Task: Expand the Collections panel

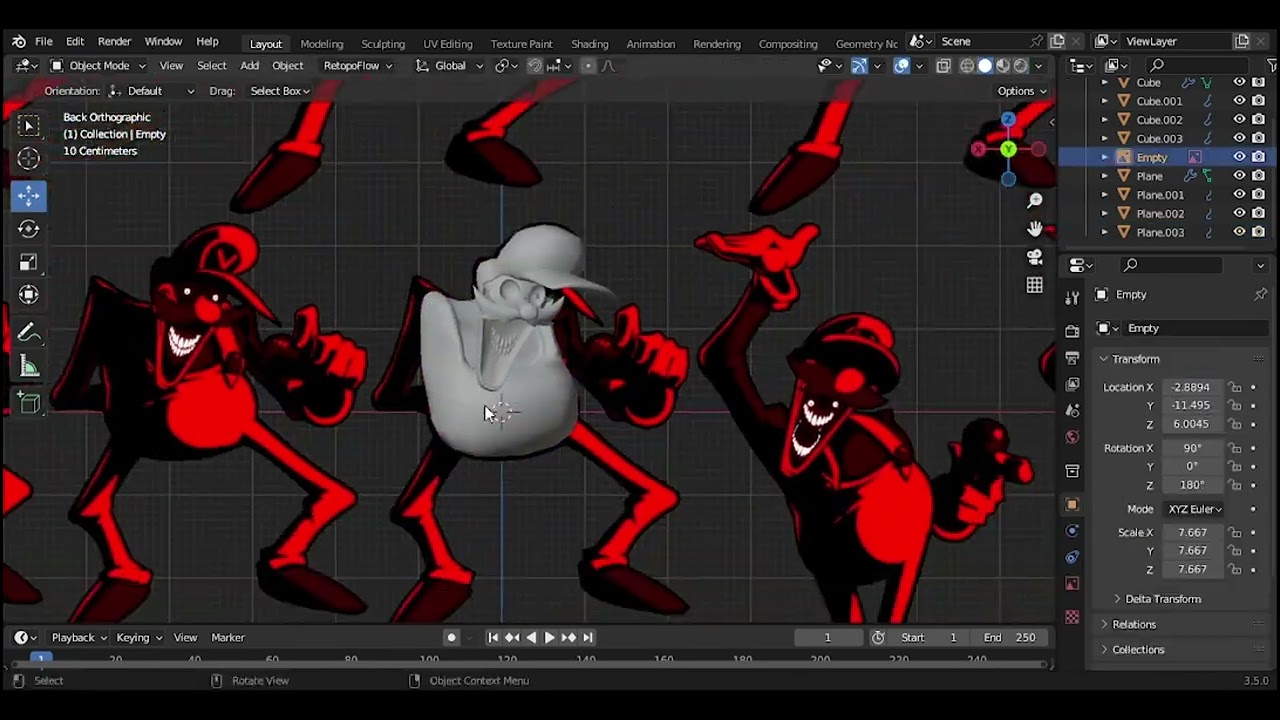Action: (1137, 650)
